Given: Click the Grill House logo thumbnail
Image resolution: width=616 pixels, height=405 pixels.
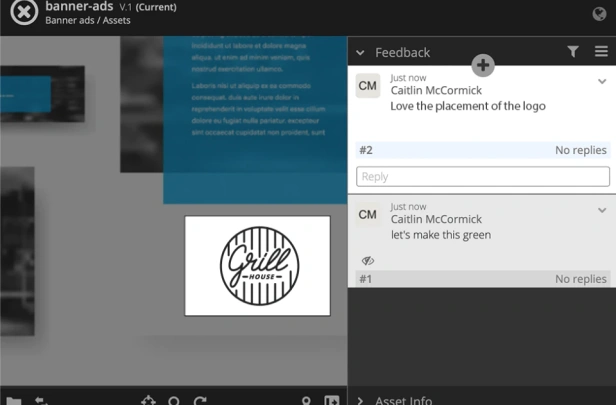Looking at the screenshot, I should coord(258,266).
